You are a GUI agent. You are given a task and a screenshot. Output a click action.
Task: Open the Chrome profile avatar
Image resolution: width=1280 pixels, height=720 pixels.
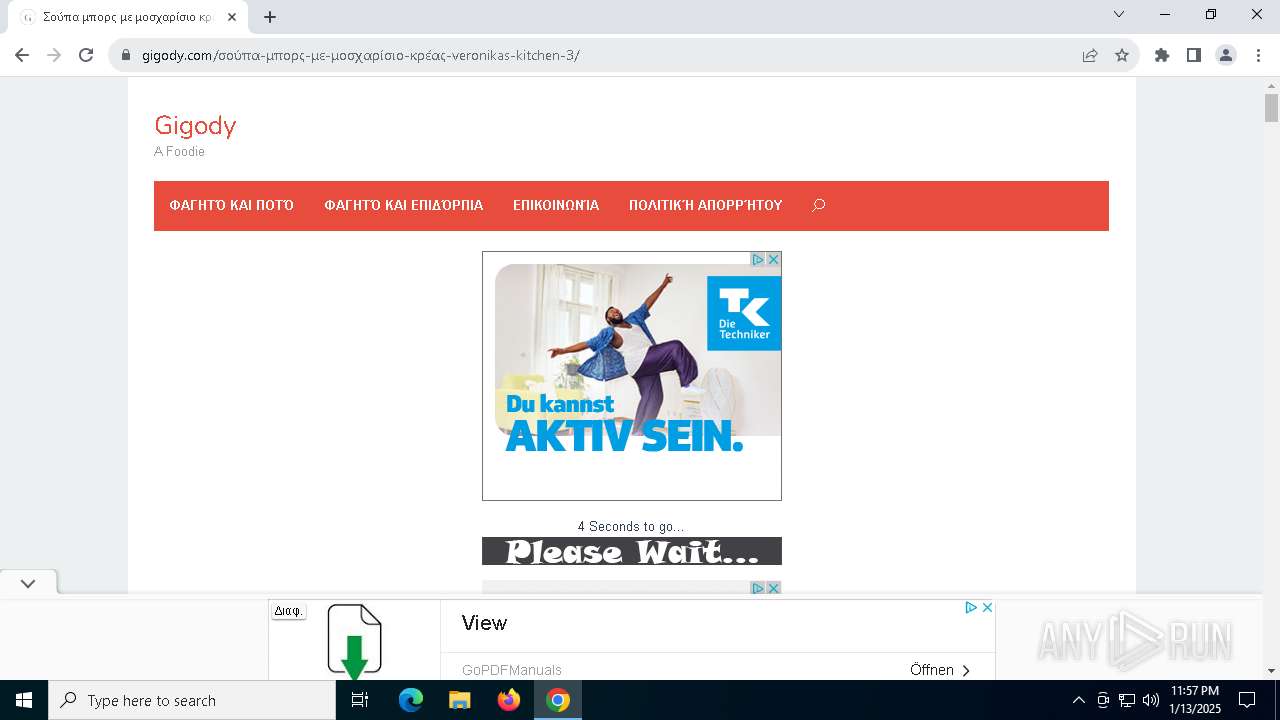pyautogui.click(x=1226, y=55)
